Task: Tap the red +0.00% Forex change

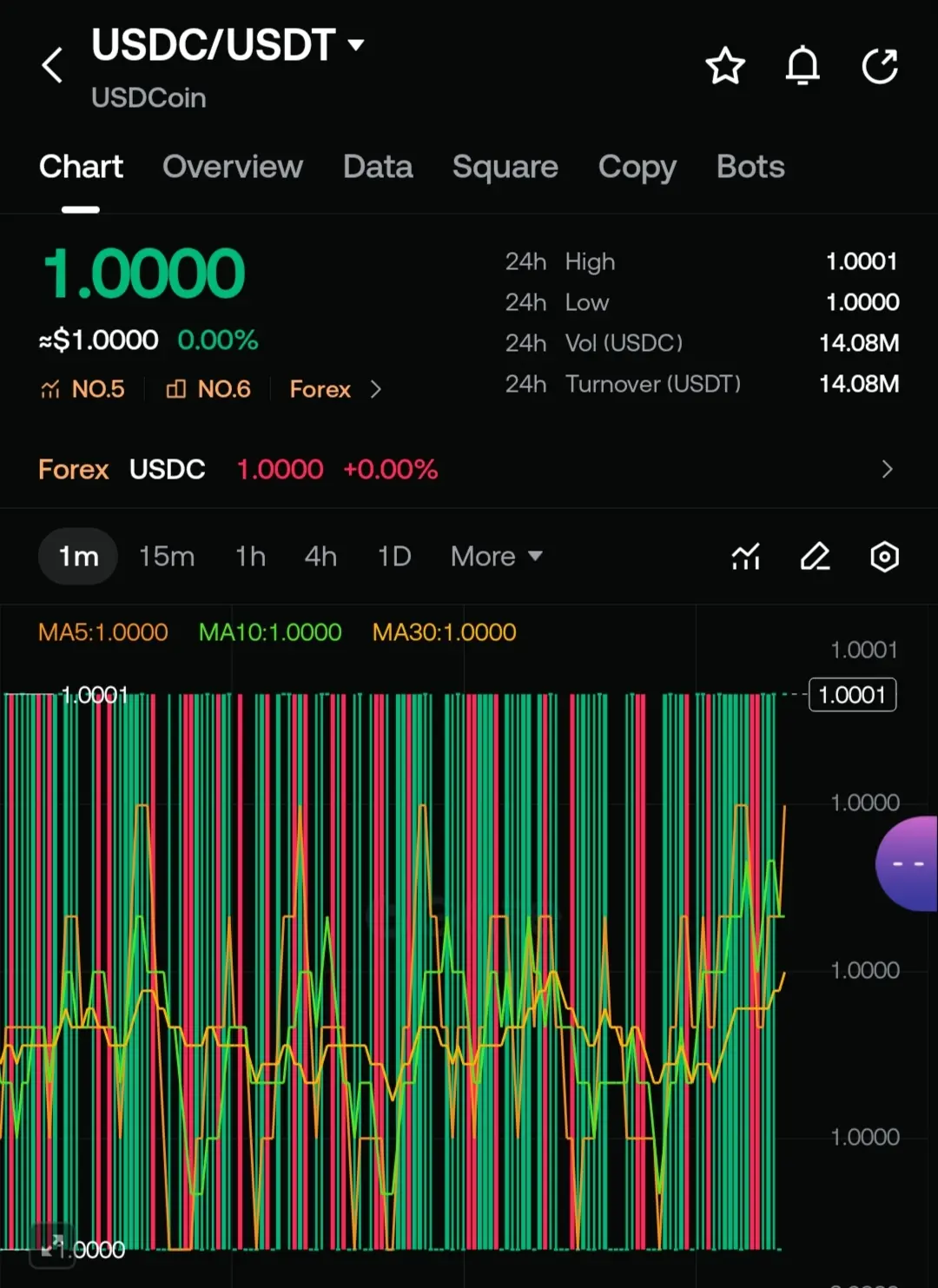Action: (x=391, y=469)
